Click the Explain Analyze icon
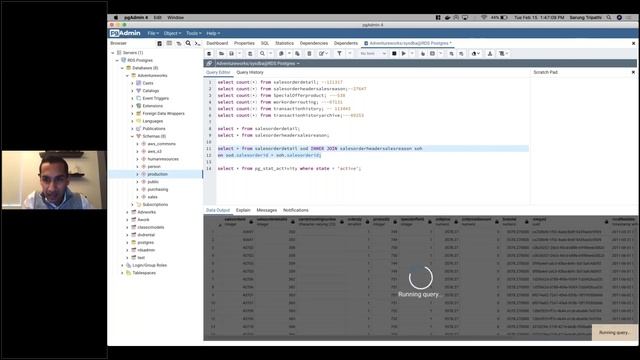Image resolution: width=640 pixels, height=360 pixels. pos(433,53)
